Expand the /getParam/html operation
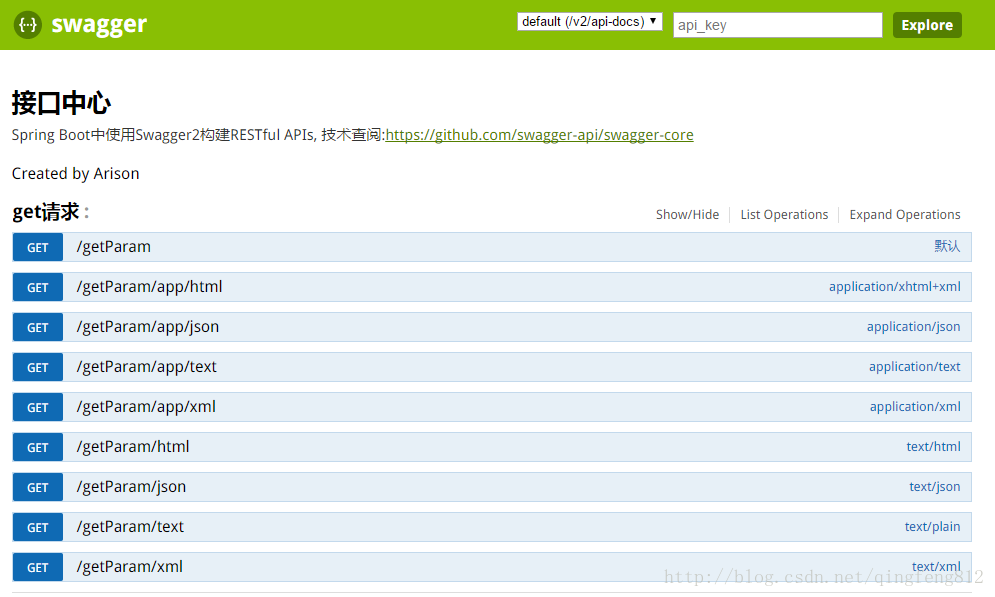 coord(133,447)
